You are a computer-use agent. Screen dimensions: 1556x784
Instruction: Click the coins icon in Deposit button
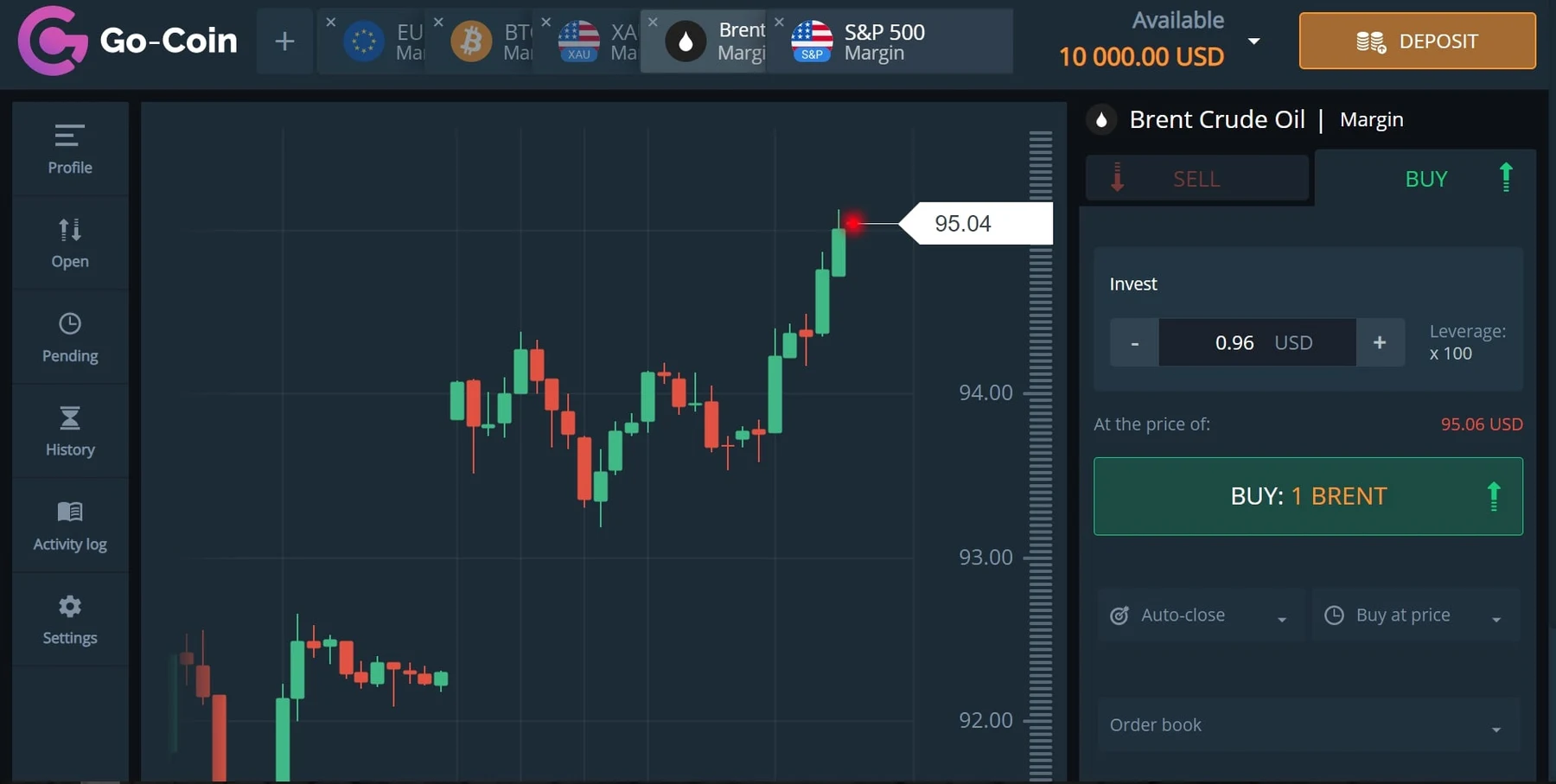(x=1371, y=41)
